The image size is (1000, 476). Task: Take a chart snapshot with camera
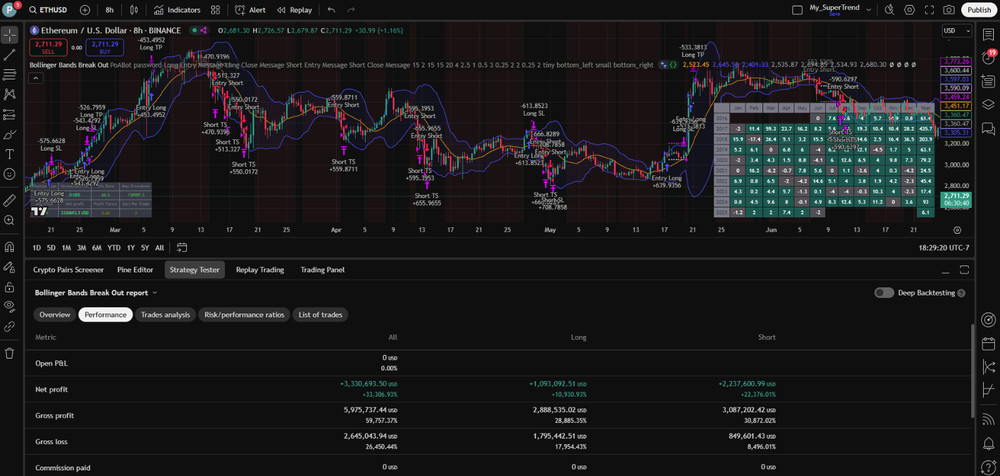pyautogui.click(x=949, y=10)
